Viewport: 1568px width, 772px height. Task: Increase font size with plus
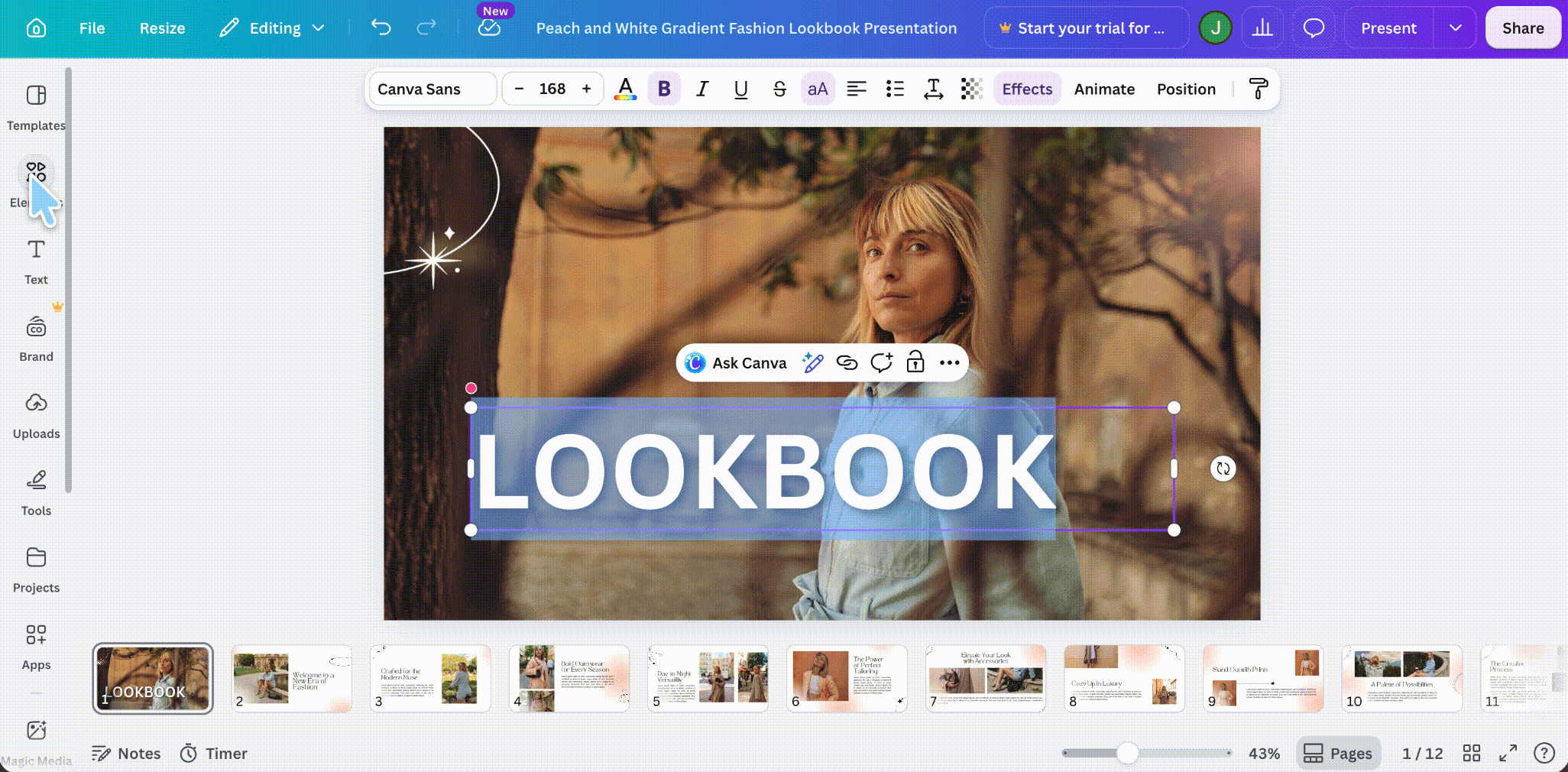click(x=586, y=89)
